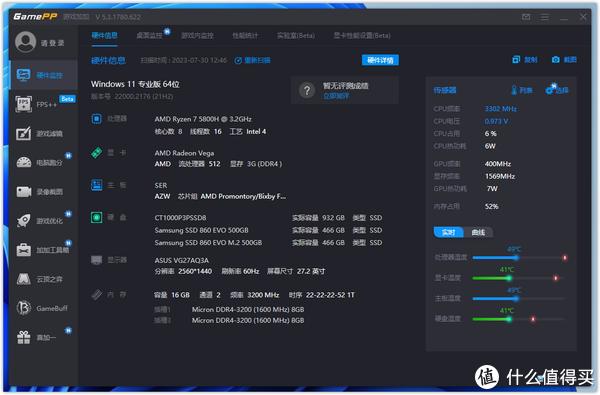Click the 'AMD Radeon Vega' text
Screen dimensions: 600x395
point(184,153)
